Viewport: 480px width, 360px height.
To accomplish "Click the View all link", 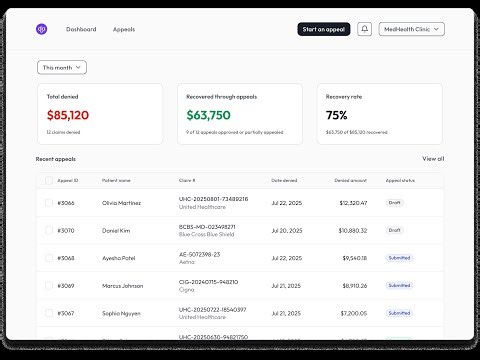I will point(433,159).
